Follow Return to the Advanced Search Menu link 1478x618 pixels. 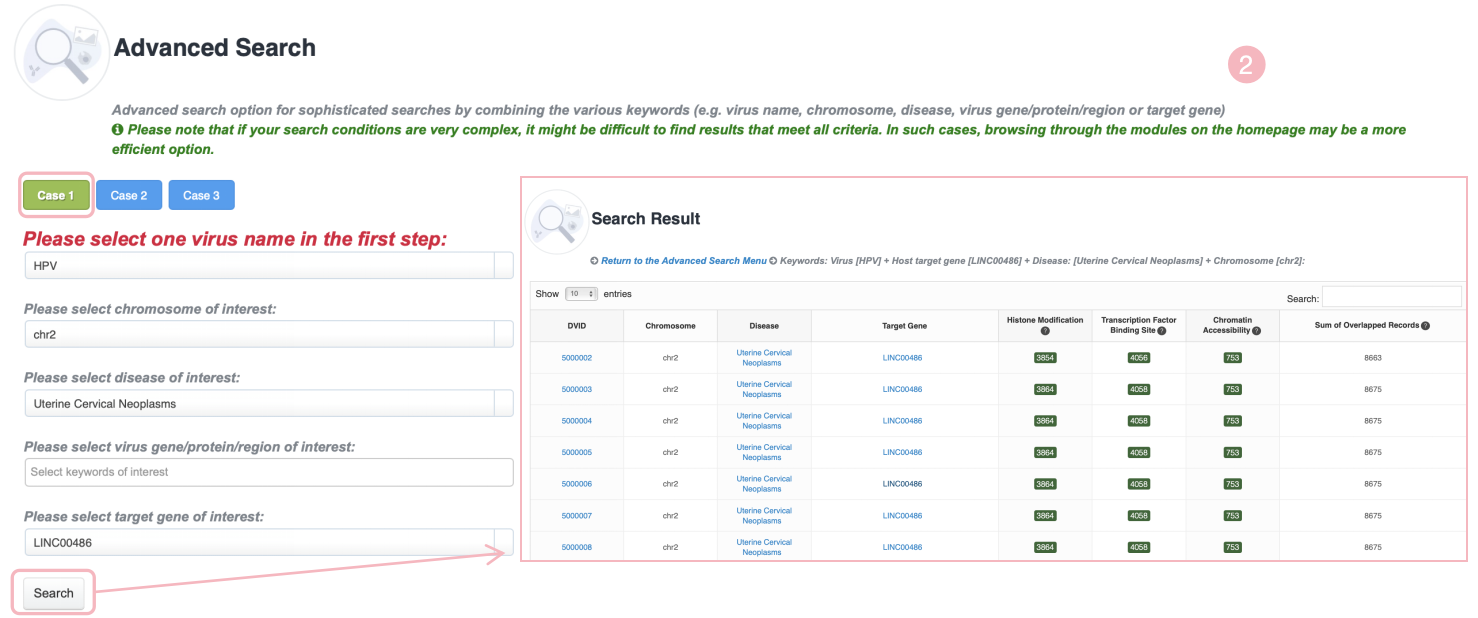tap(684, 261)
